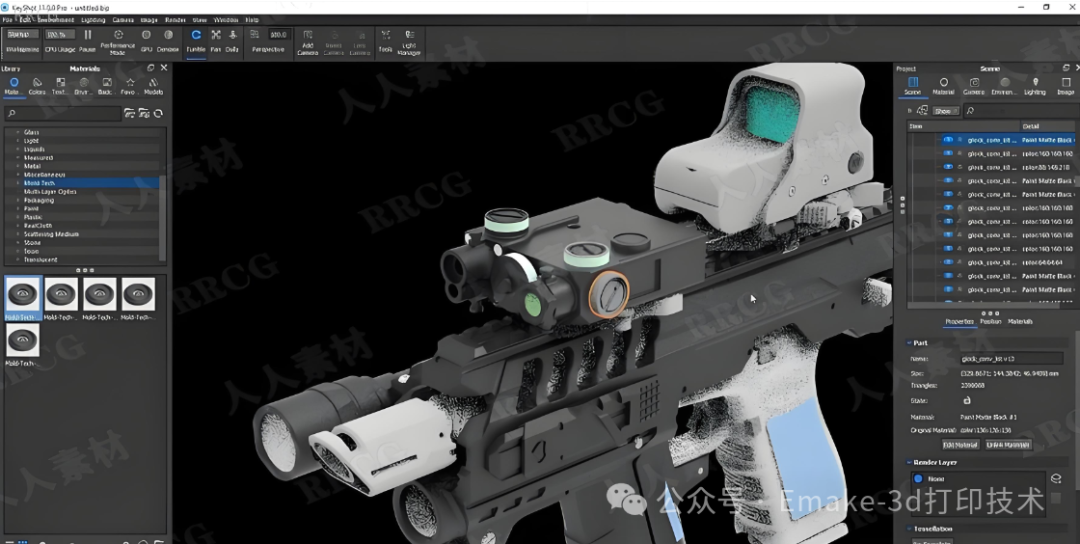Select the Translucent folder row
Screen dimensions: 1080x544
[x=82, y=260]
